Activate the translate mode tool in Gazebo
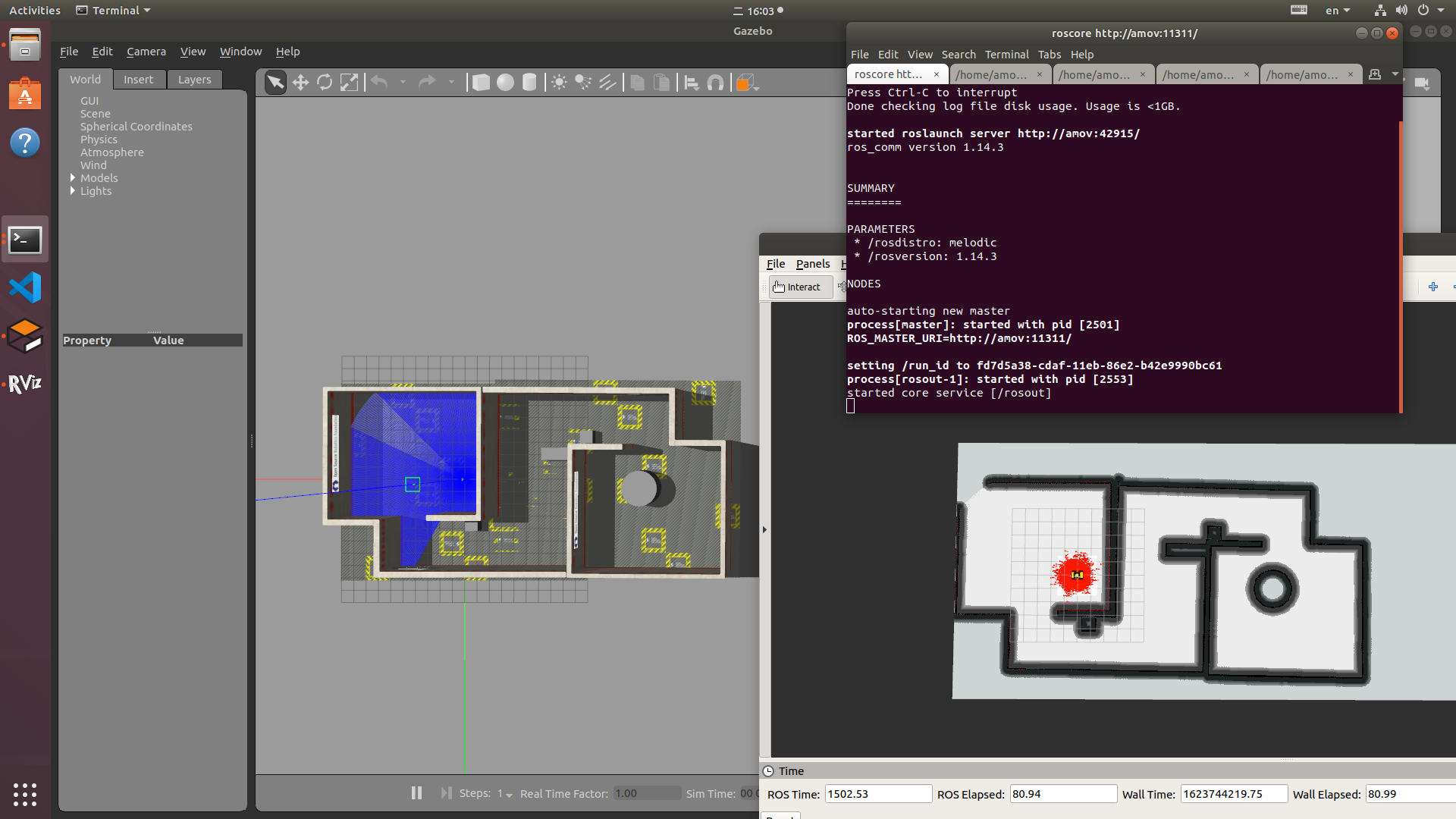Image resolution: width=1456 pixels, height=819 pixels. coord(300,83)
